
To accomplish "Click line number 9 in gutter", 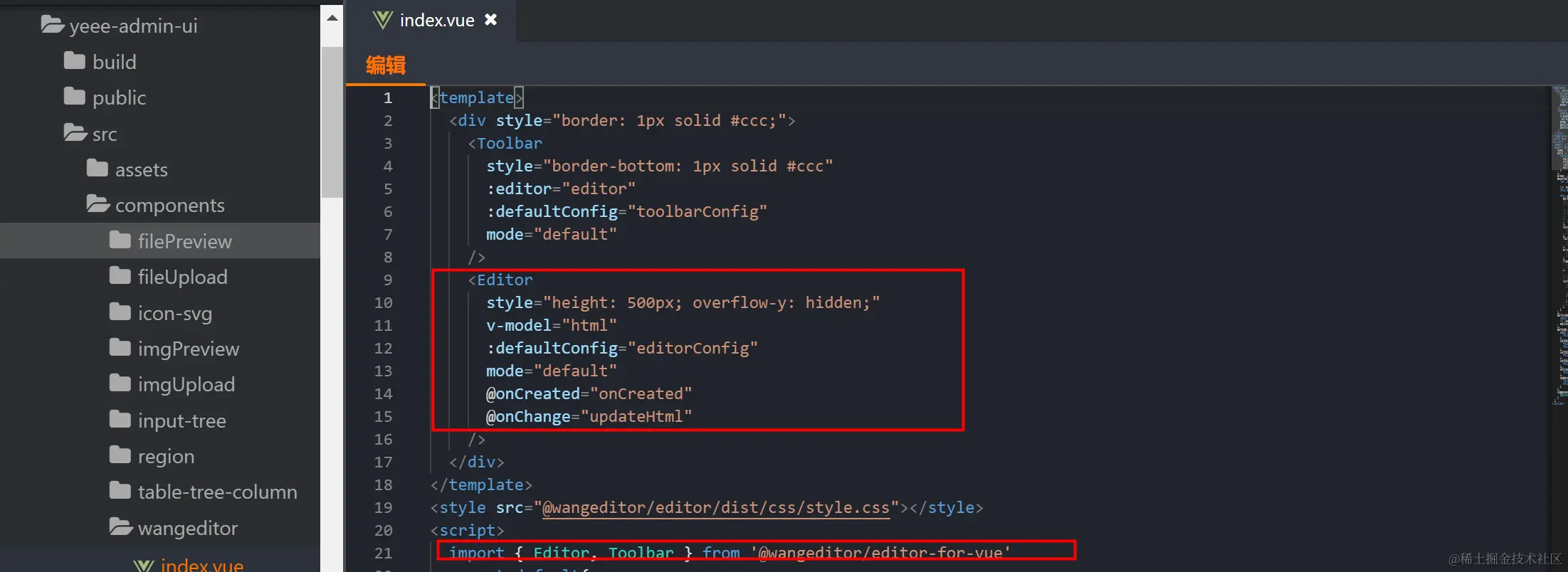I will click(x=388, y=280).
